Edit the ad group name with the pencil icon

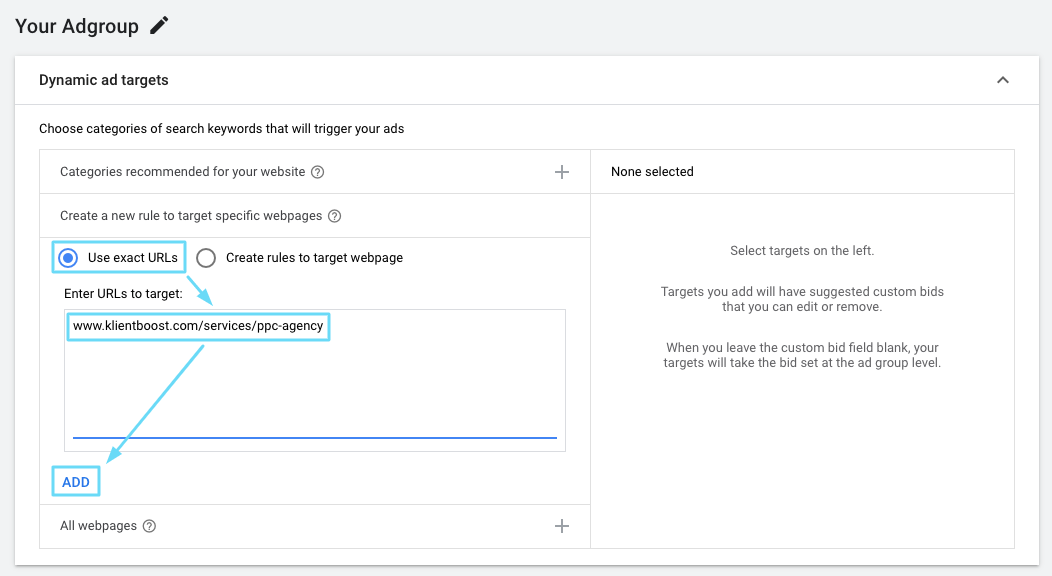[x=159, y=25]
